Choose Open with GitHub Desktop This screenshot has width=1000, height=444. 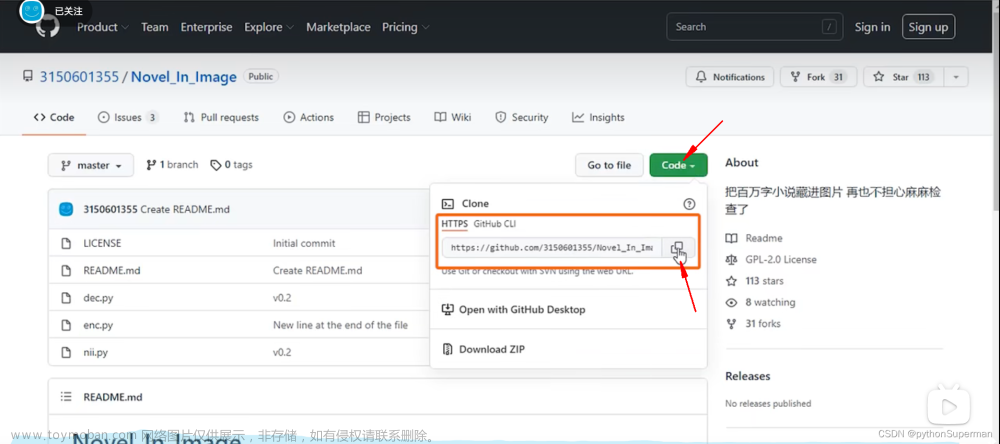(513, 309)
